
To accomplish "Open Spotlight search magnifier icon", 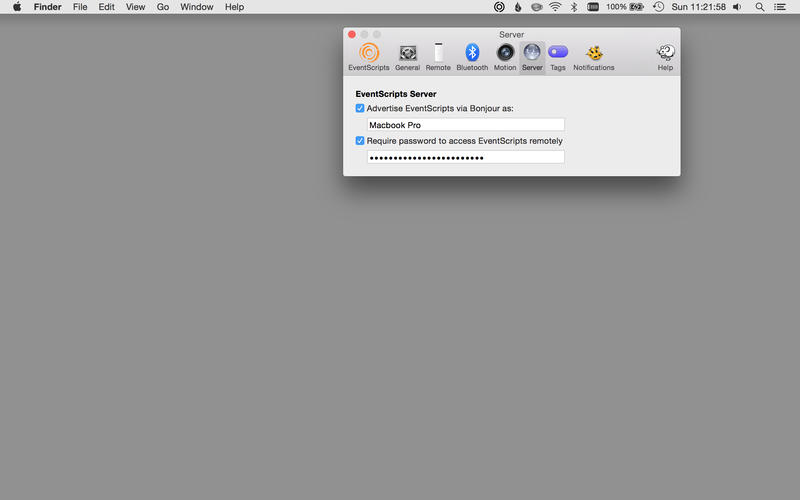I will [x=759, y=7].
